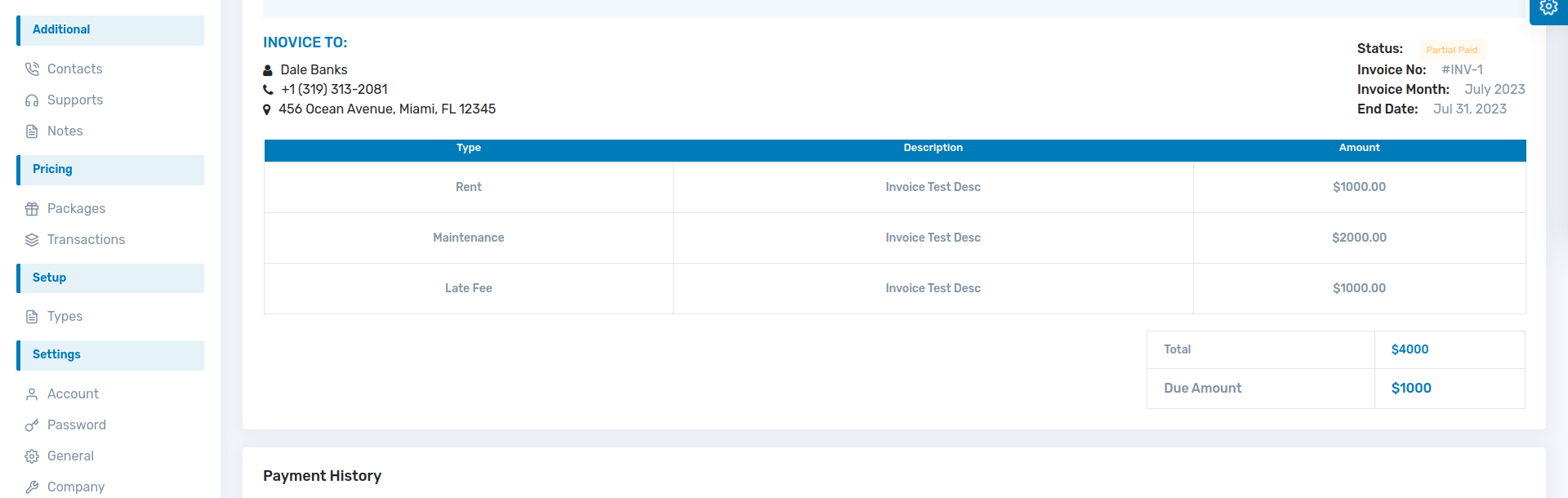Open the Notes sidebar link
Image resolution: width=1568 pixels, height=498 pixels.
(x=65, y=131)
